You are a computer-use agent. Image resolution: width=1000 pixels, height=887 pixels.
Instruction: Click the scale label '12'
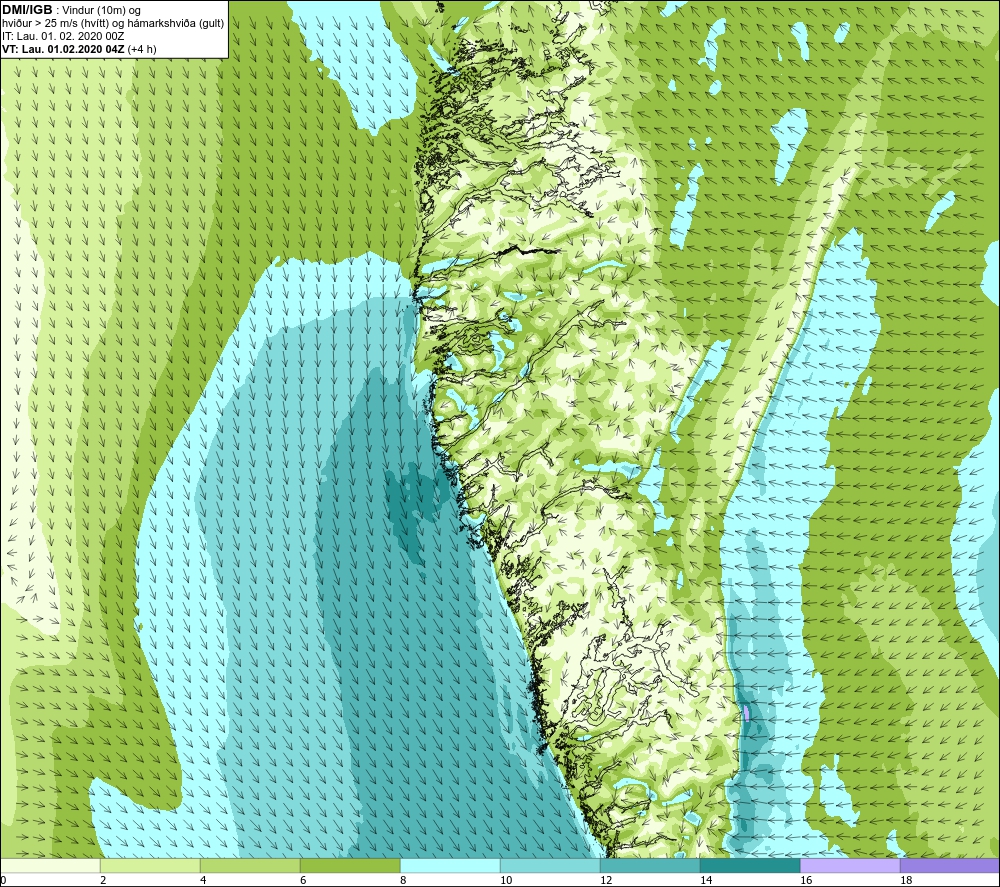[x=606, y=880]
